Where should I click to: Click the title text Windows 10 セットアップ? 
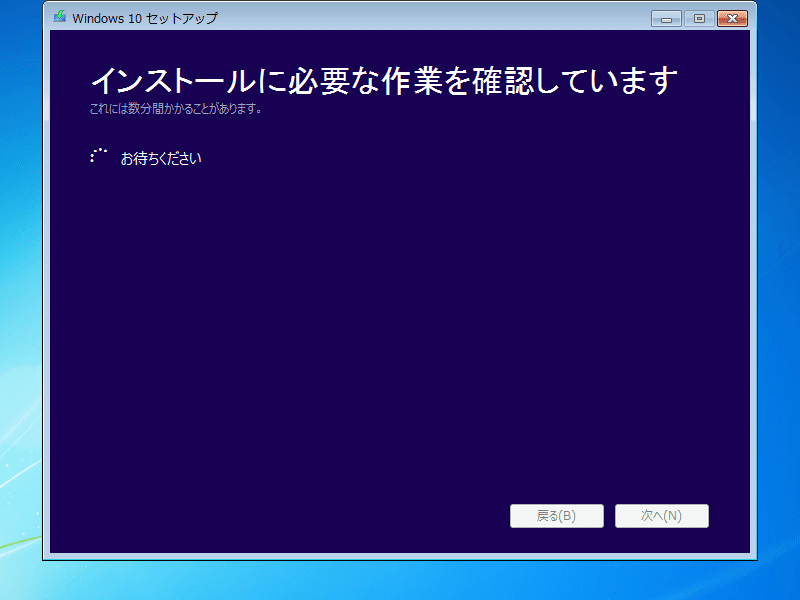click(145, 18)
